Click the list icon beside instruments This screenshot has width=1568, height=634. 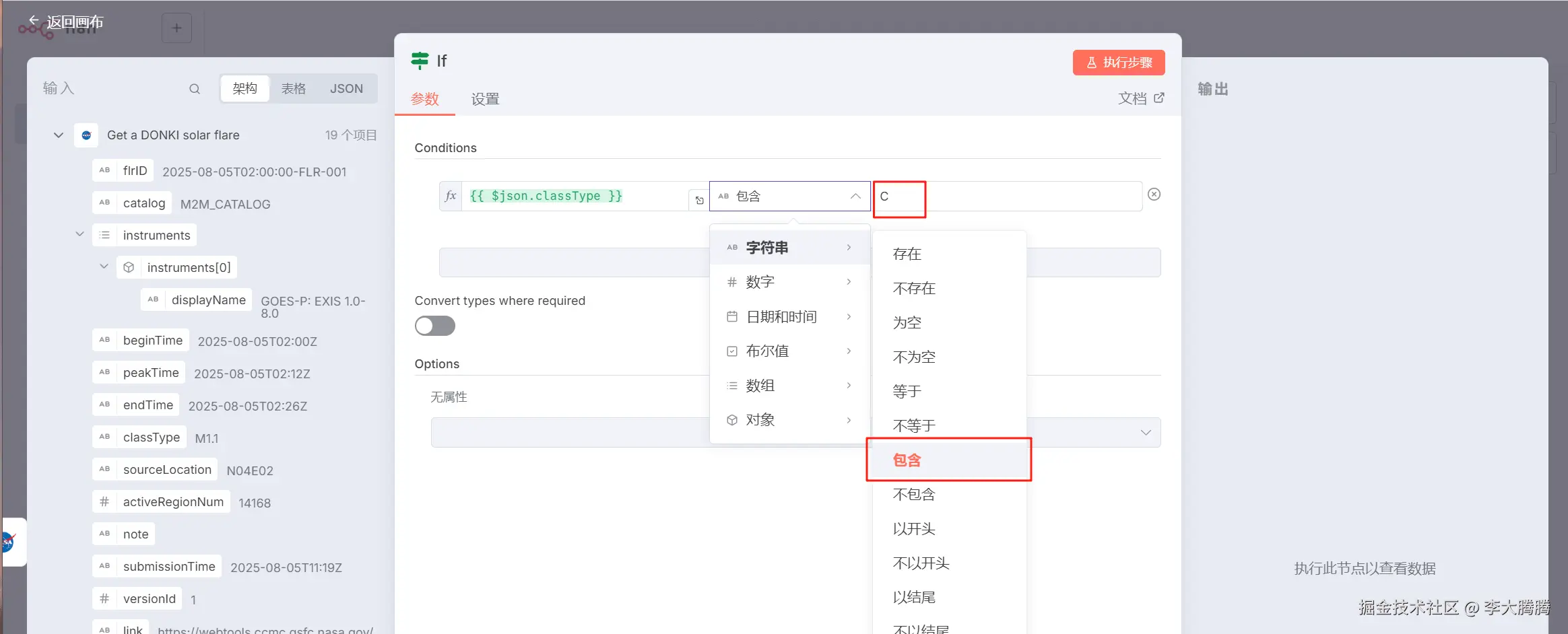click(x=104, y=235)
